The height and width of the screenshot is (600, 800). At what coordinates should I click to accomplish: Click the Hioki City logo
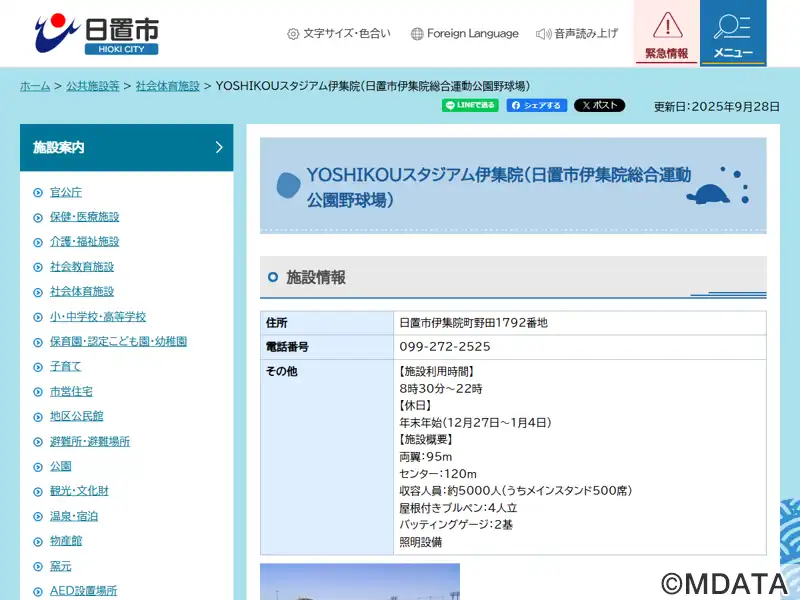tap(96, 33)
